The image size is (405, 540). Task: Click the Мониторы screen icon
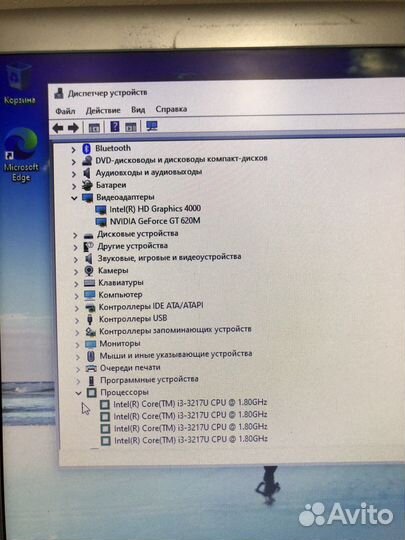[91, 344]
